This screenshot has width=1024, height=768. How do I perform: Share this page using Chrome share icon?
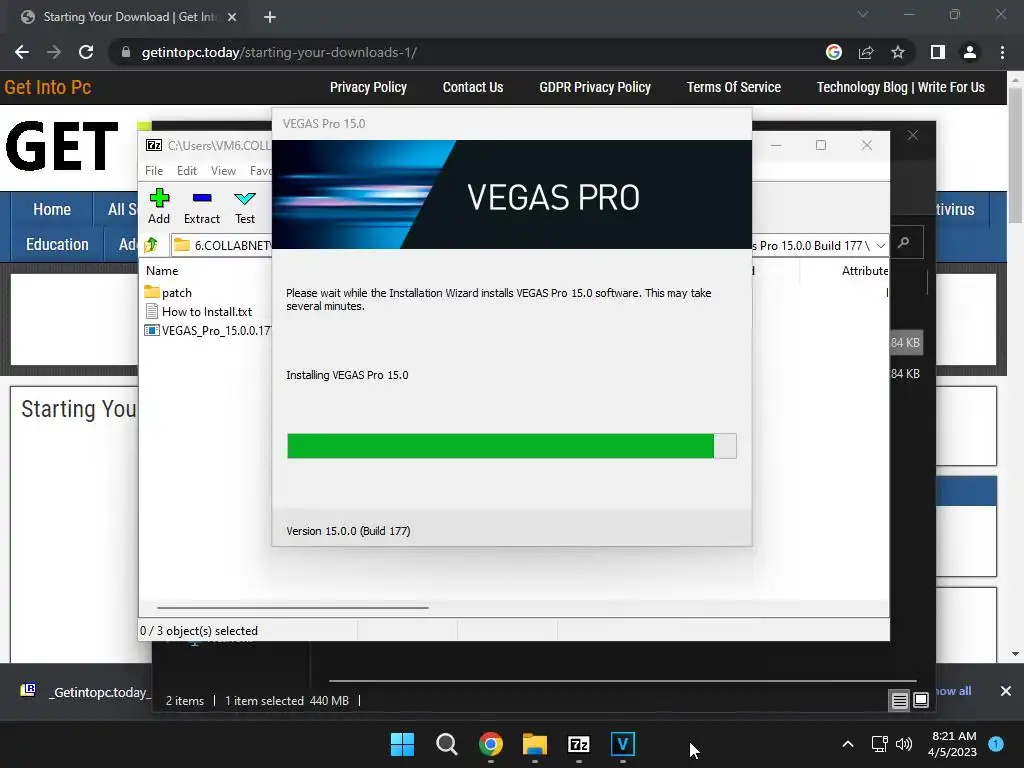click(x=866, y=52)
